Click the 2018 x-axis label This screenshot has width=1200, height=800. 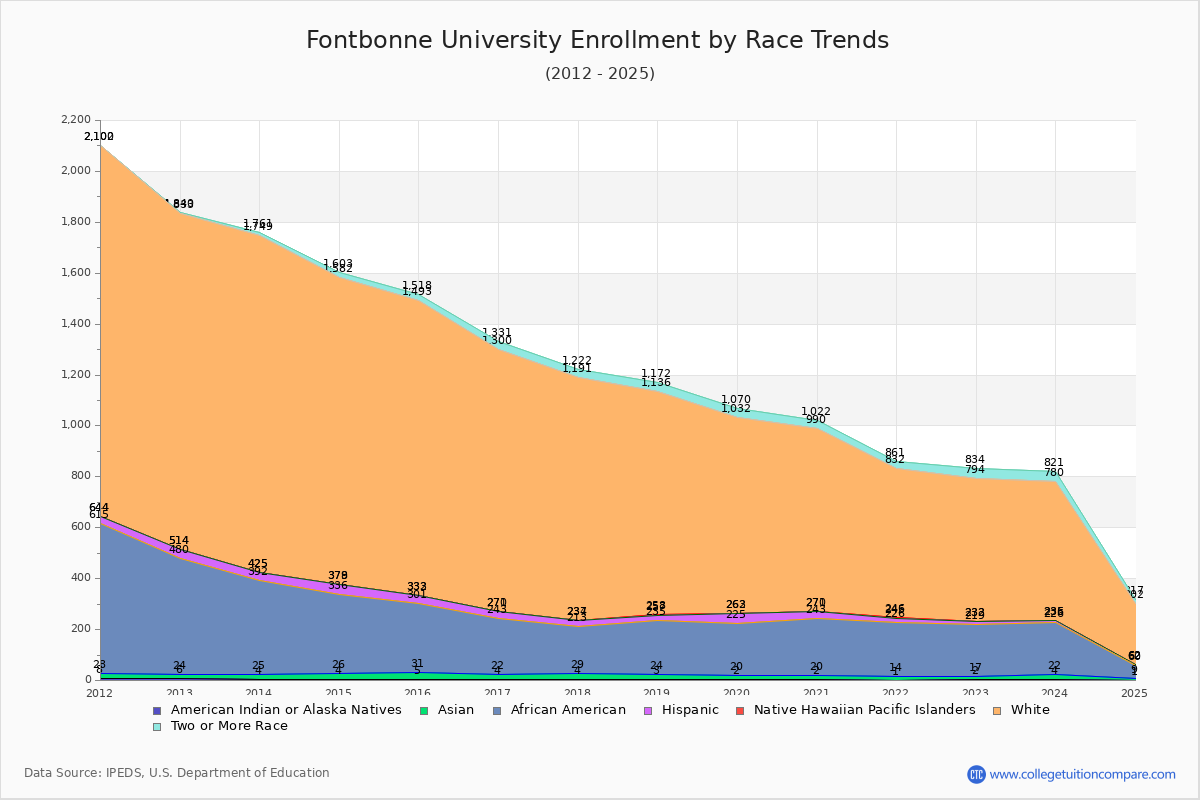click(578, 693)
